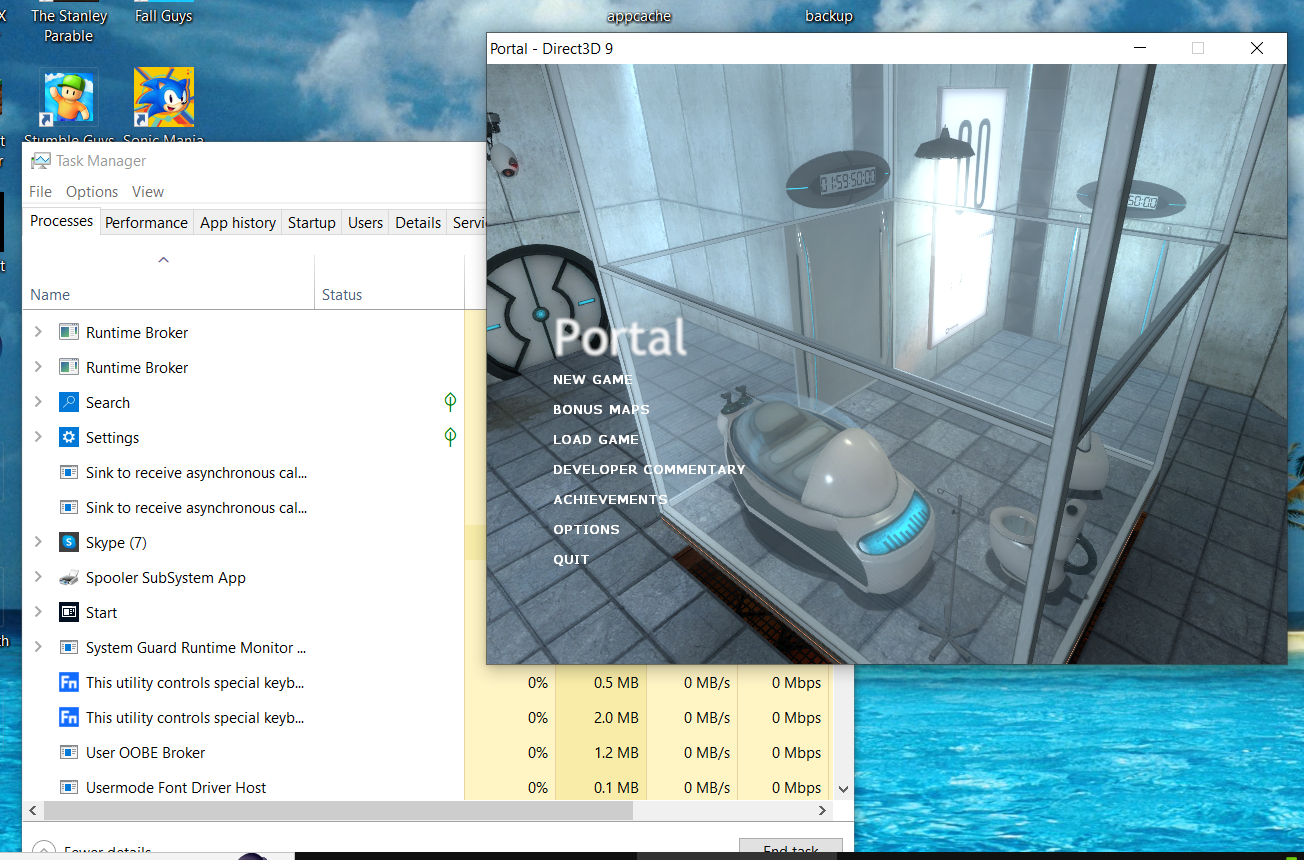The height and width of the screenshot is (860, 1304).
Task: View ACHIEVEMENTS in Portal menu
Action: click(x=610, y=500)
